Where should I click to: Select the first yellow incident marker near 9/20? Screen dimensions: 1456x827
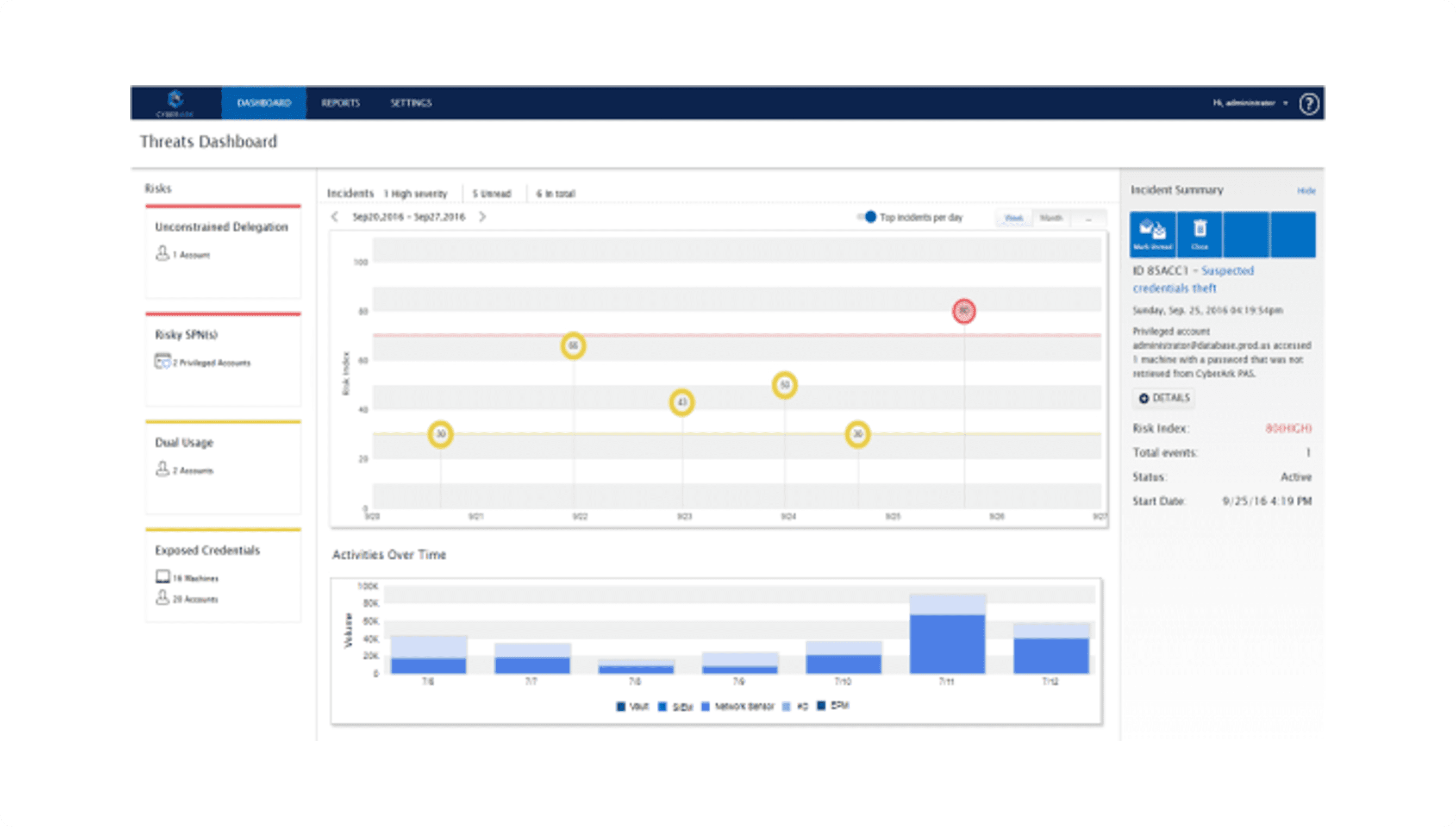click(440, 435)
